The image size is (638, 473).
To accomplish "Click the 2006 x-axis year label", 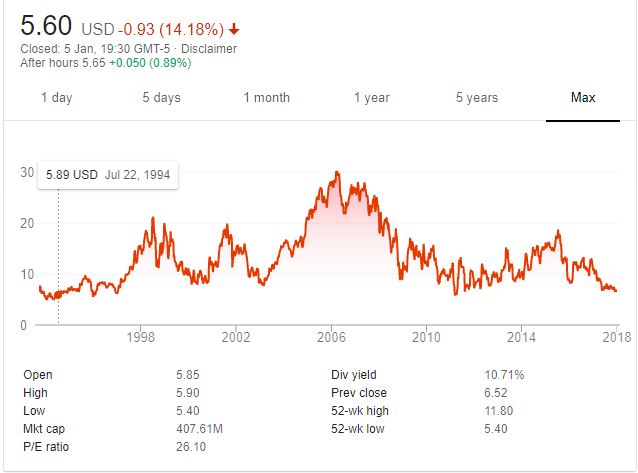I will click(x=331, y=339).
